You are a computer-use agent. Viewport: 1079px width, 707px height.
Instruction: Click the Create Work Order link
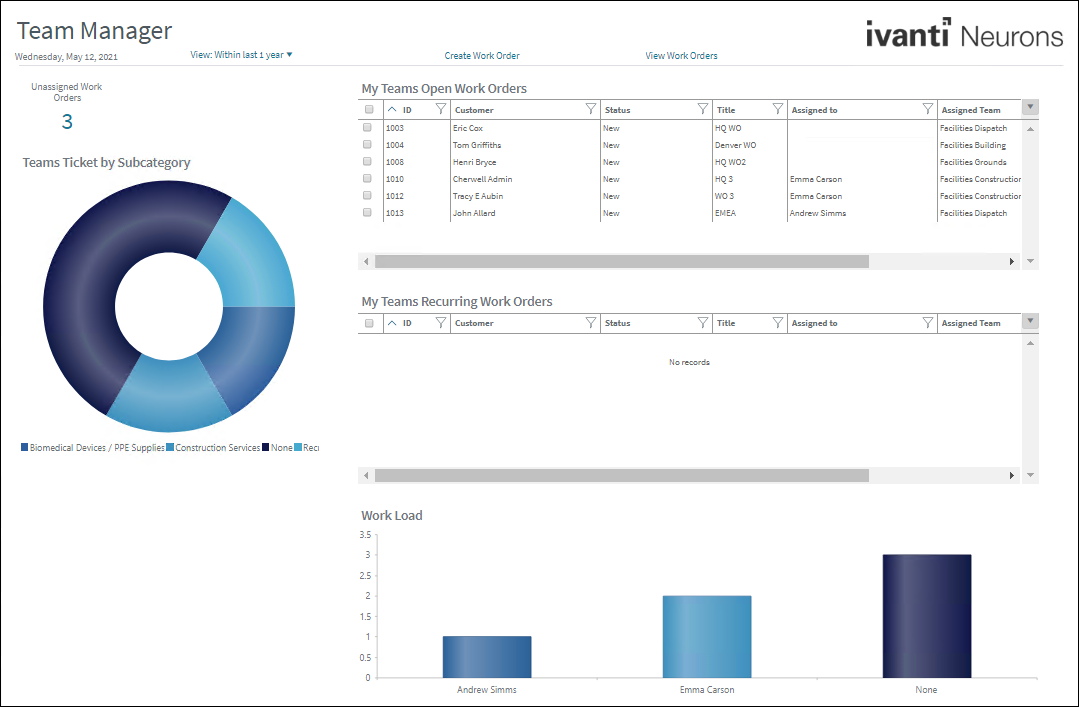point(482,56)
